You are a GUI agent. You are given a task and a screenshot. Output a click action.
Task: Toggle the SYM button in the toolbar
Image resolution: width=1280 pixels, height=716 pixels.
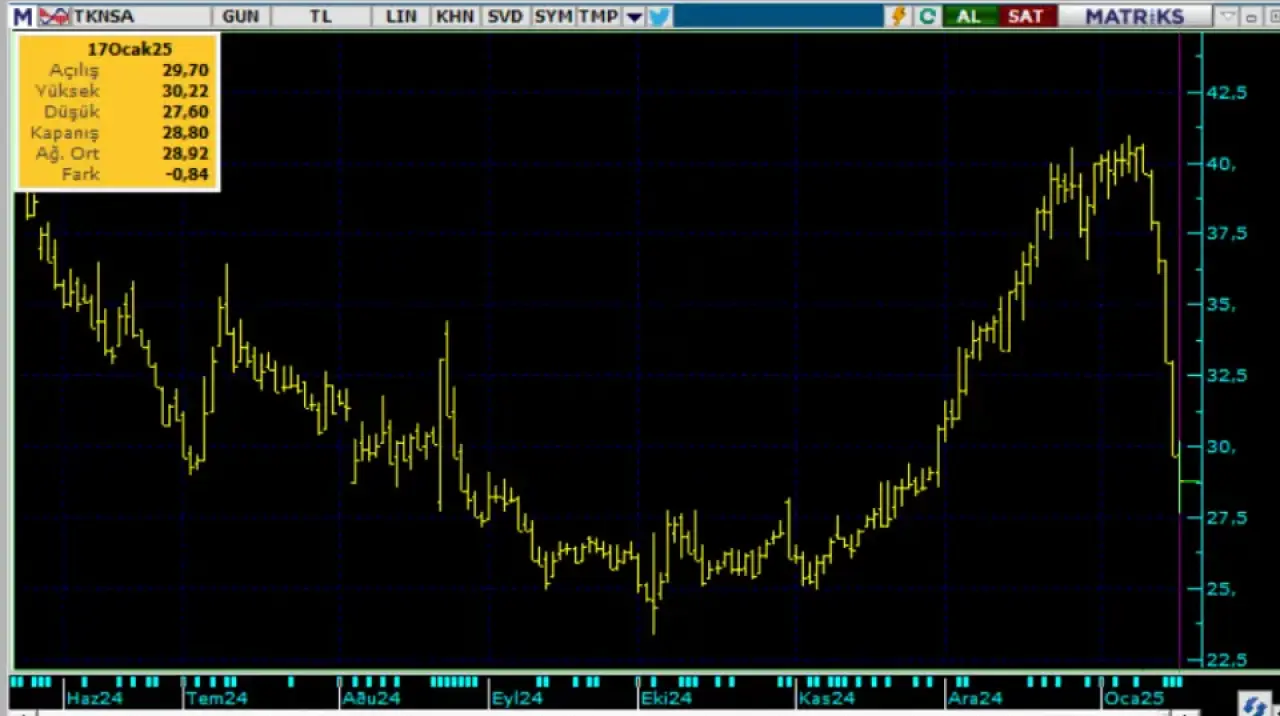click(x=553, y=16)
